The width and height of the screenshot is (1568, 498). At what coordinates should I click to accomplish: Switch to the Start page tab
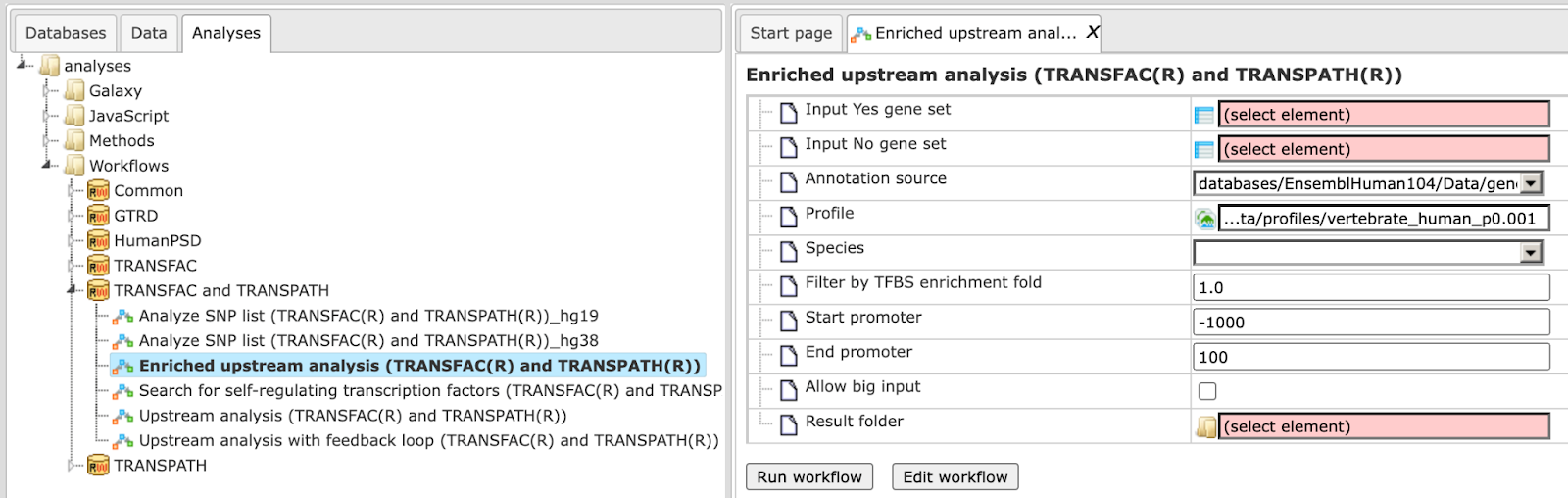(x=791, y=33)
